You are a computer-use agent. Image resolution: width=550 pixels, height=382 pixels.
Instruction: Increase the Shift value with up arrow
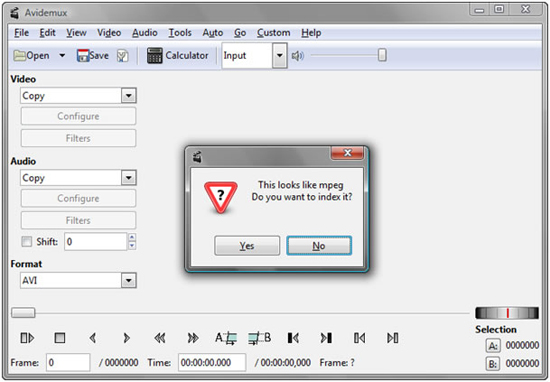(x=132, y=237)
